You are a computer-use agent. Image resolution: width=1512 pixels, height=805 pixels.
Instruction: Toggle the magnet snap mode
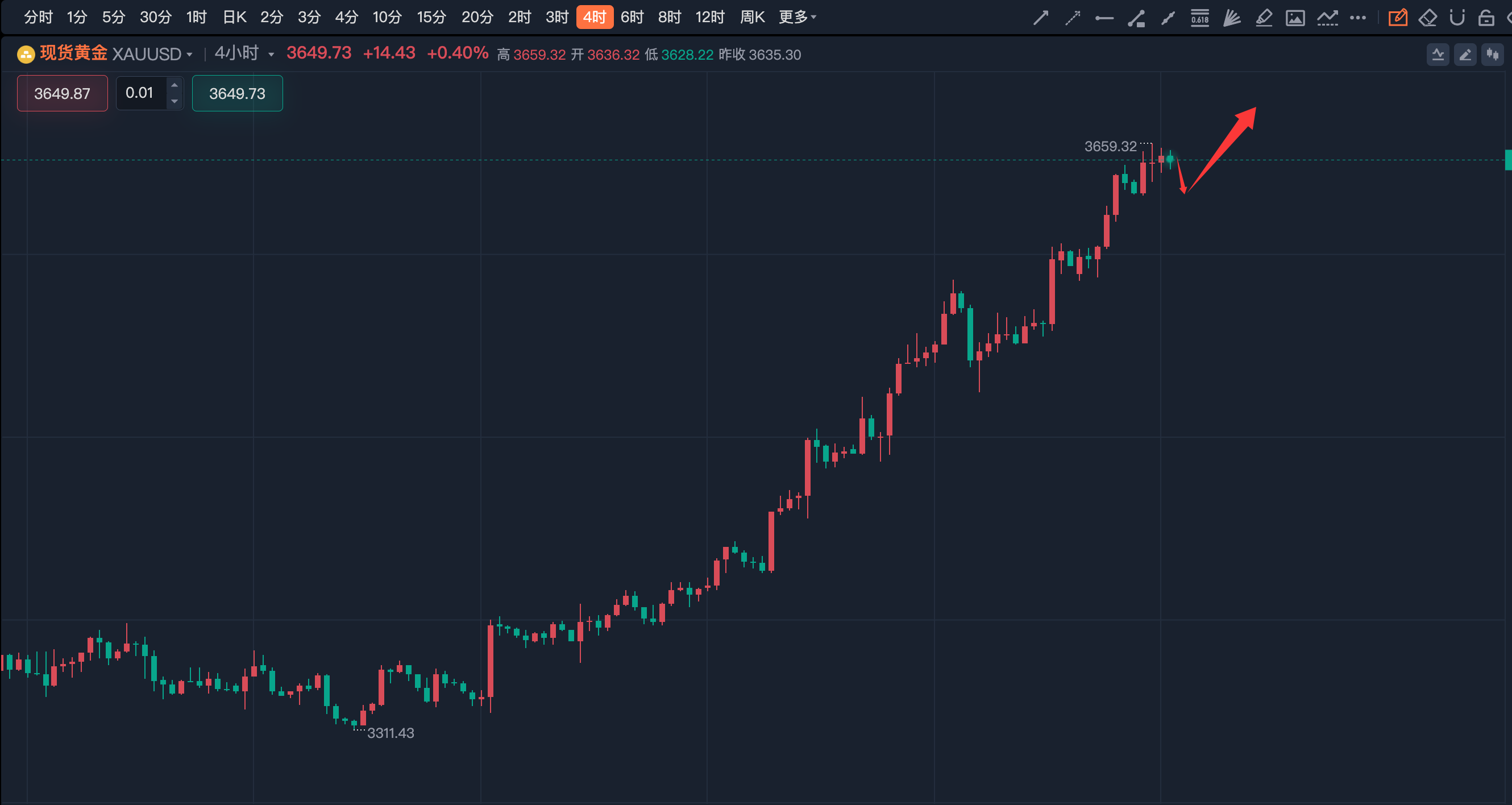[x=1457, y=18]
